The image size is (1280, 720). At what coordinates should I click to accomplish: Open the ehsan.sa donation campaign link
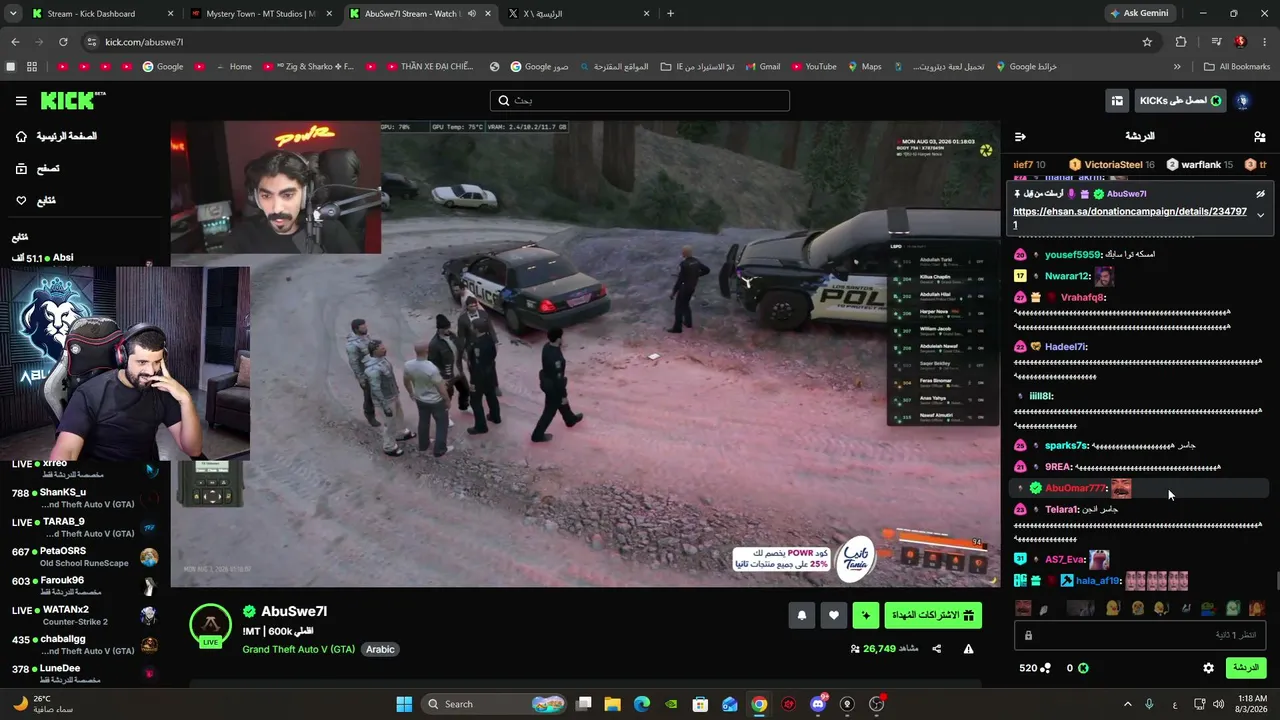(x=1130, y=218)
